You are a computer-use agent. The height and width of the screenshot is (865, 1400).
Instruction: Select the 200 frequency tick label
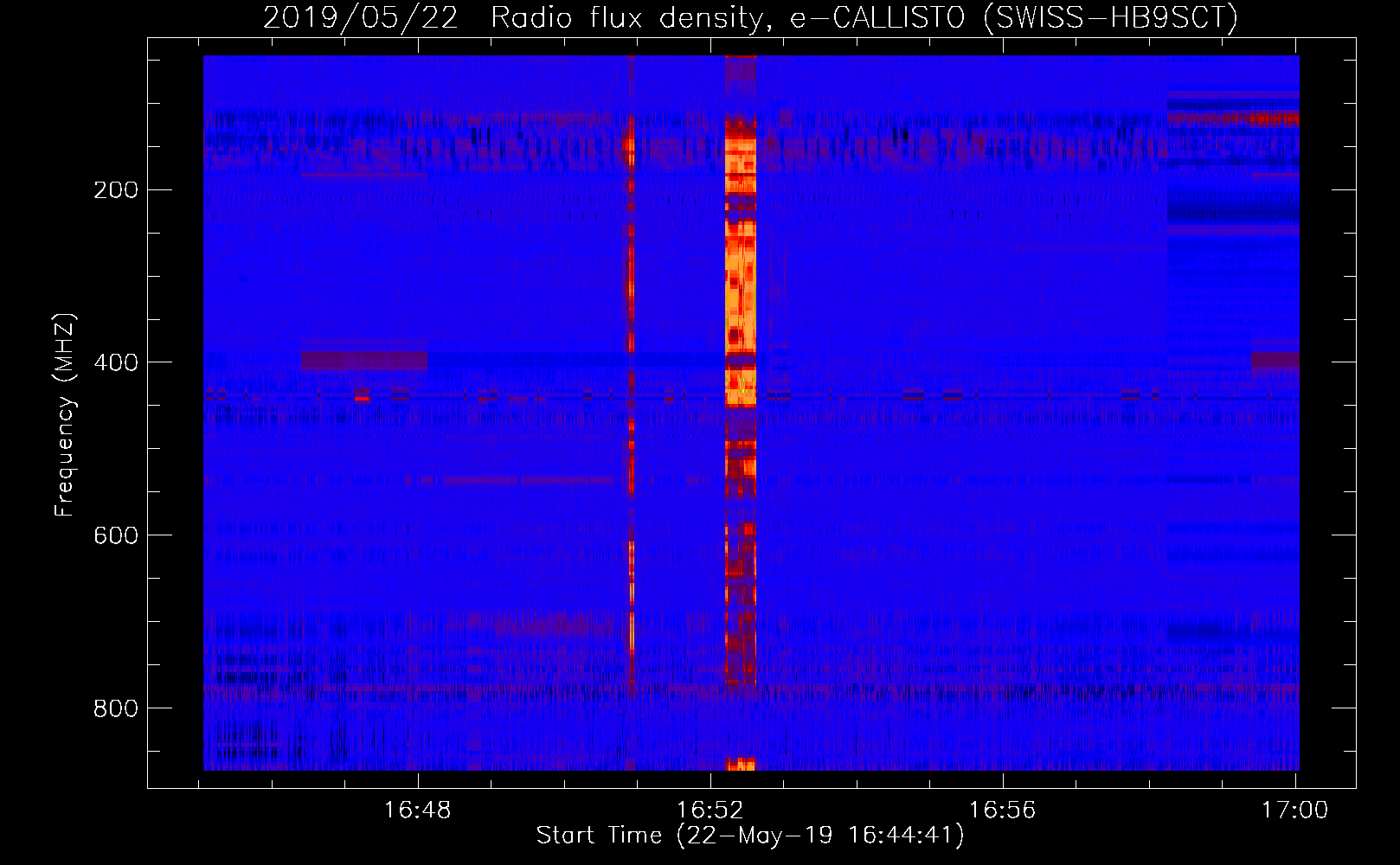pyautogui.click(x=116, y=189)
